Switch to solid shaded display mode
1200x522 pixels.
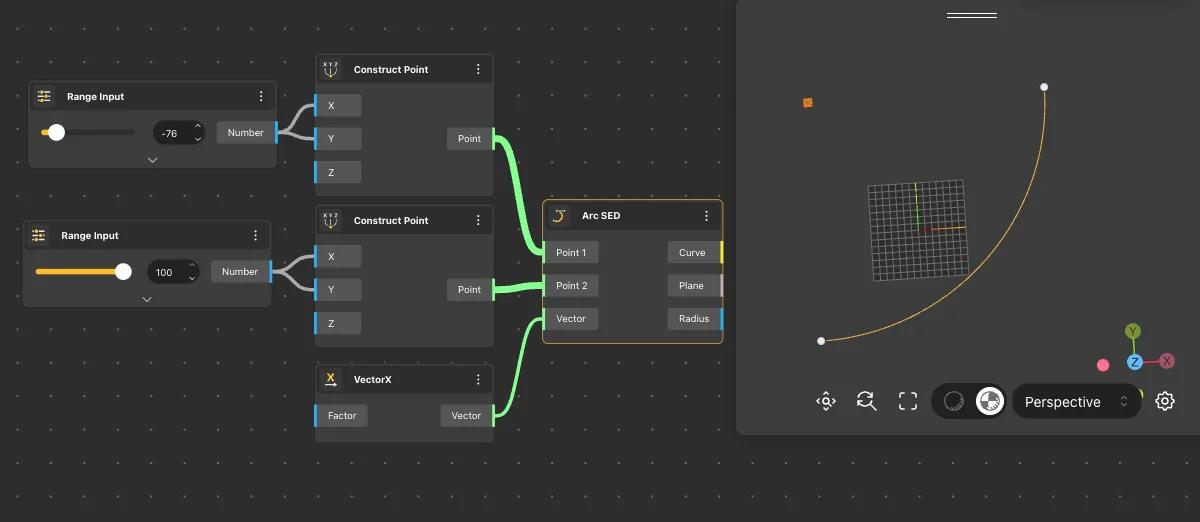pos(954,402)
